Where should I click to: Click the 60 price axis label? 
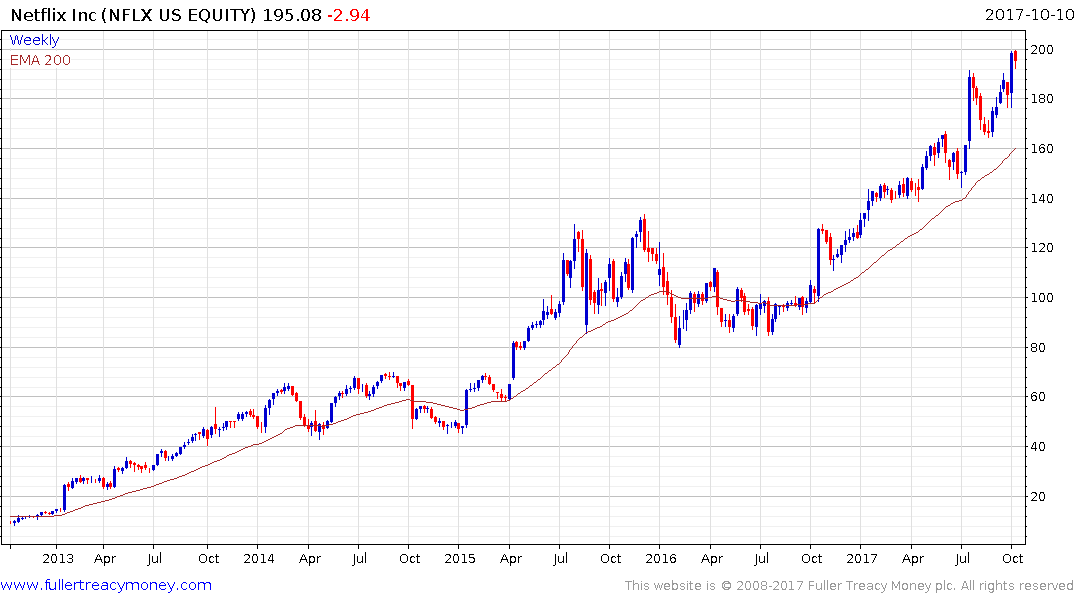tap(1038, 397)
